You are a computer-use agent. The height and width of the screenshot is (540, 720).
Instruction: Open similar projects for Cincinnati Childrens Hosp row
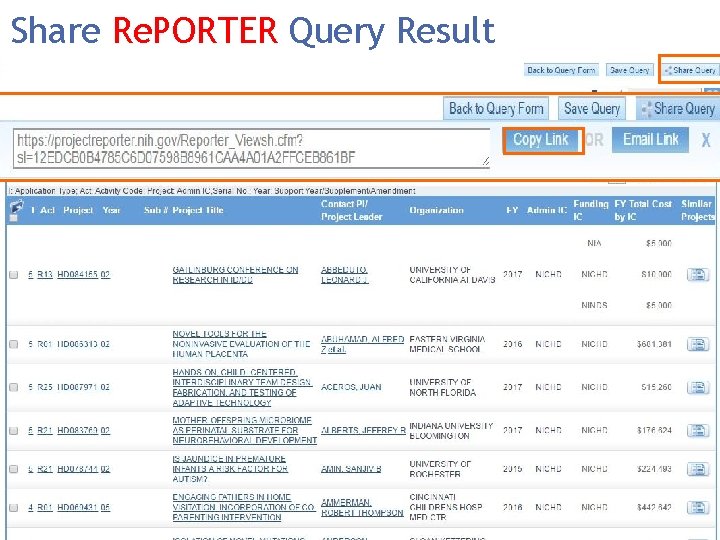[698, 507]
